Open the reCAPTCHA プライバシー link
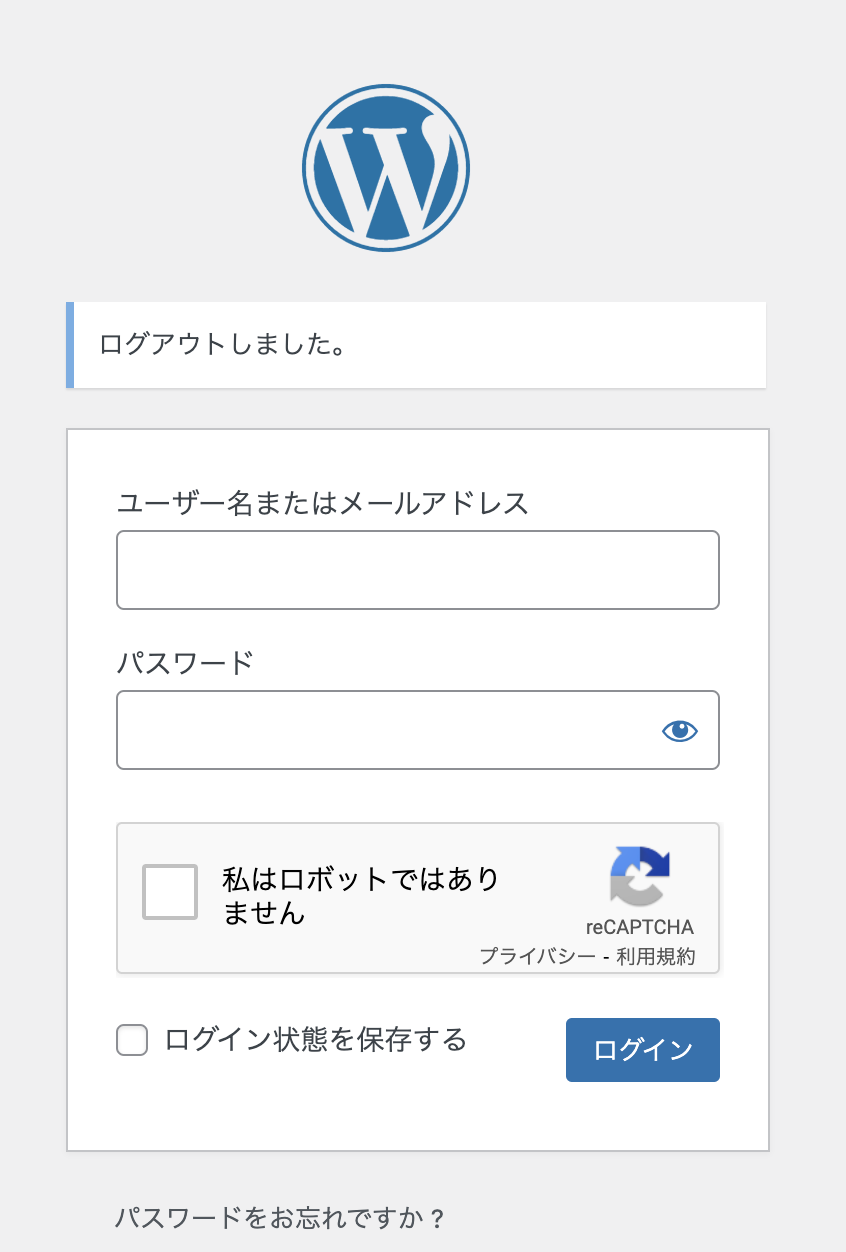 coord(538,956)
